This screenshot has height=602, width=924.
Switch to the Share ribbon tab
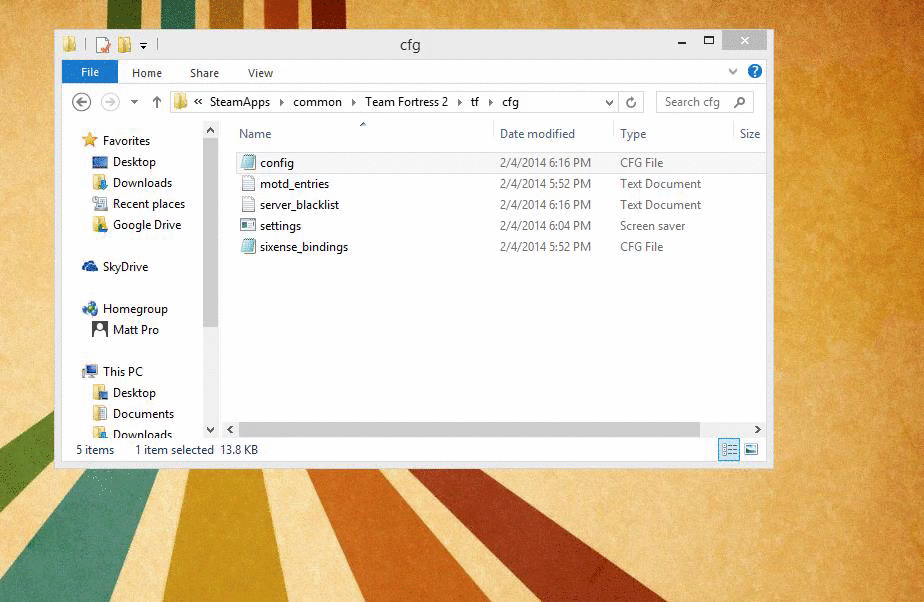tap(204, 73)
